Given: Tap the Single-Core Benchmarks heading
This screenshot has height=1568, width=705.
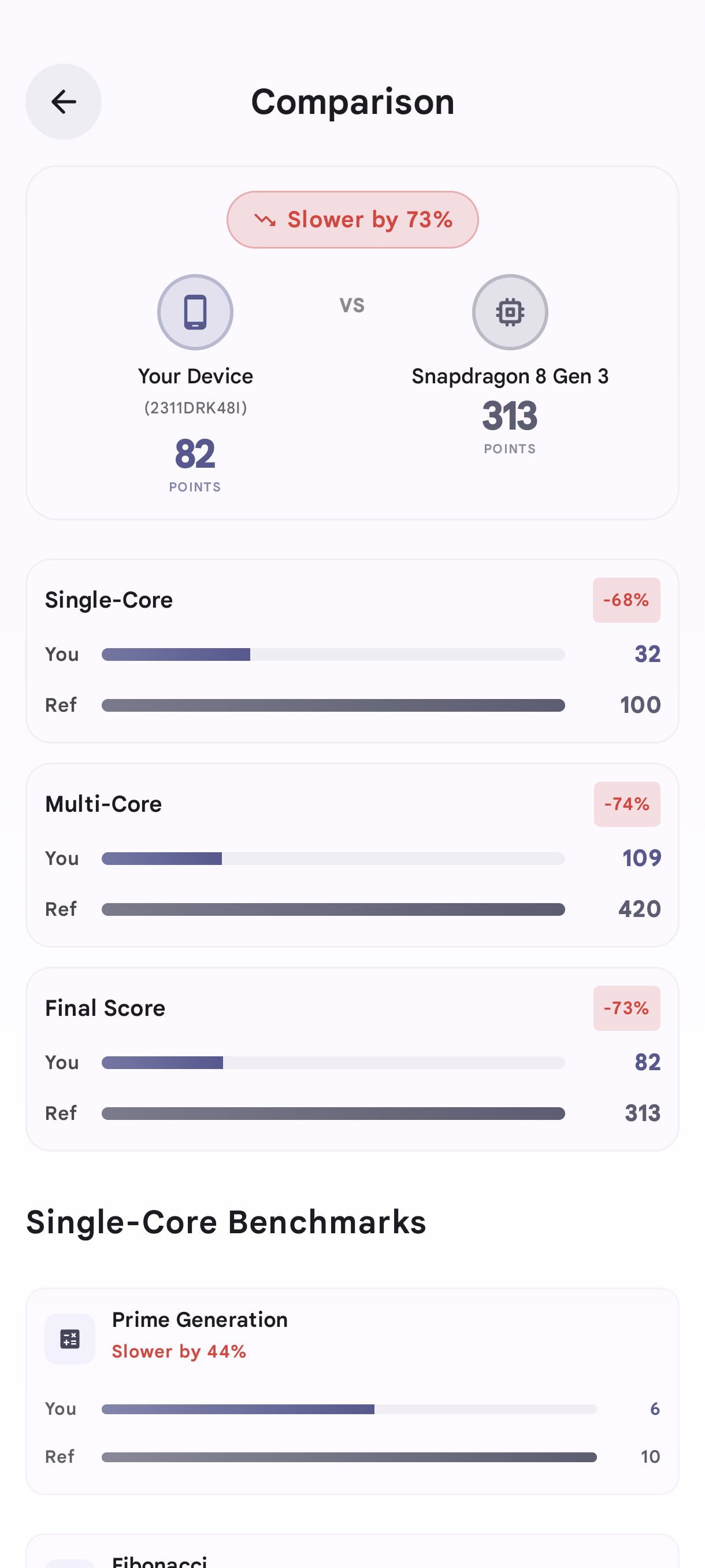Looking at the screenshot, I should 227,1222.
